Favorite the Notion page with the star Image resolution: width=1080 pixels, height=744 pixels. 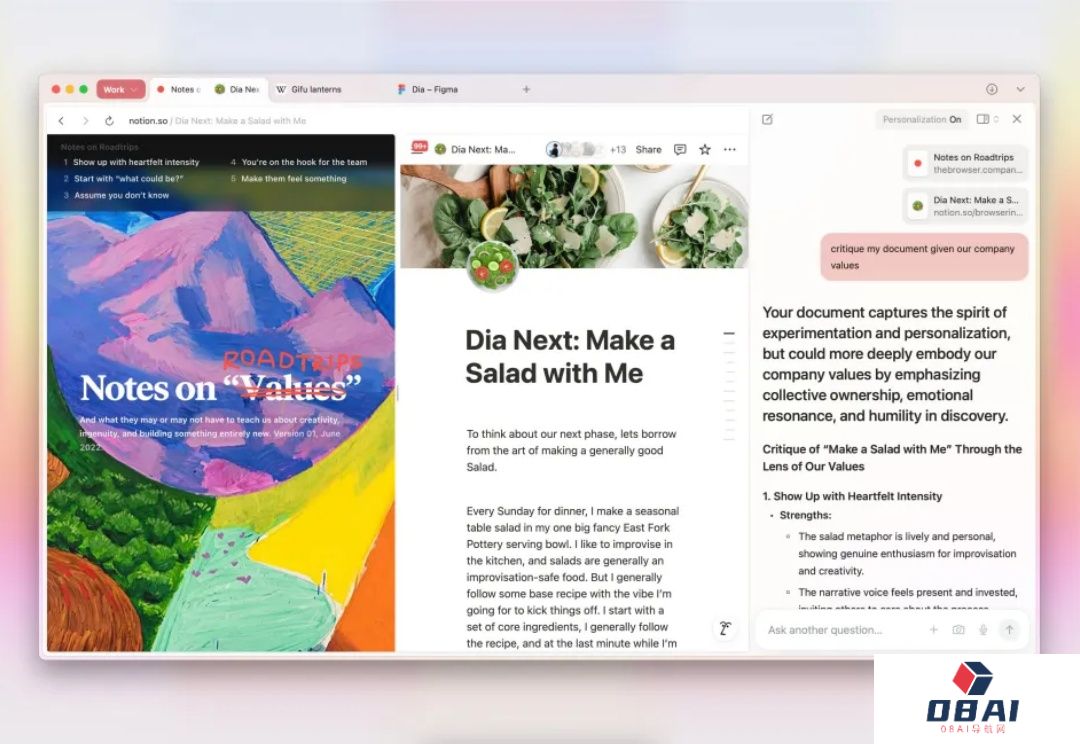(x=705, y=149)
